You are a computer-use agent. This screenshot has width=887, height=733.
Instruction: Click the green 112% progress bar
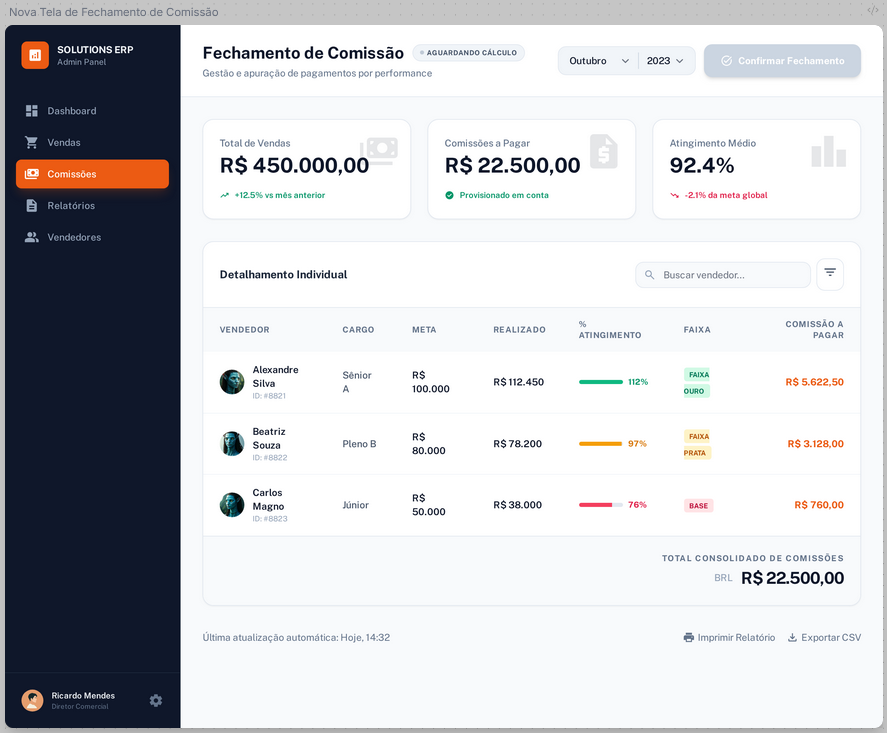tap(601, 382)
